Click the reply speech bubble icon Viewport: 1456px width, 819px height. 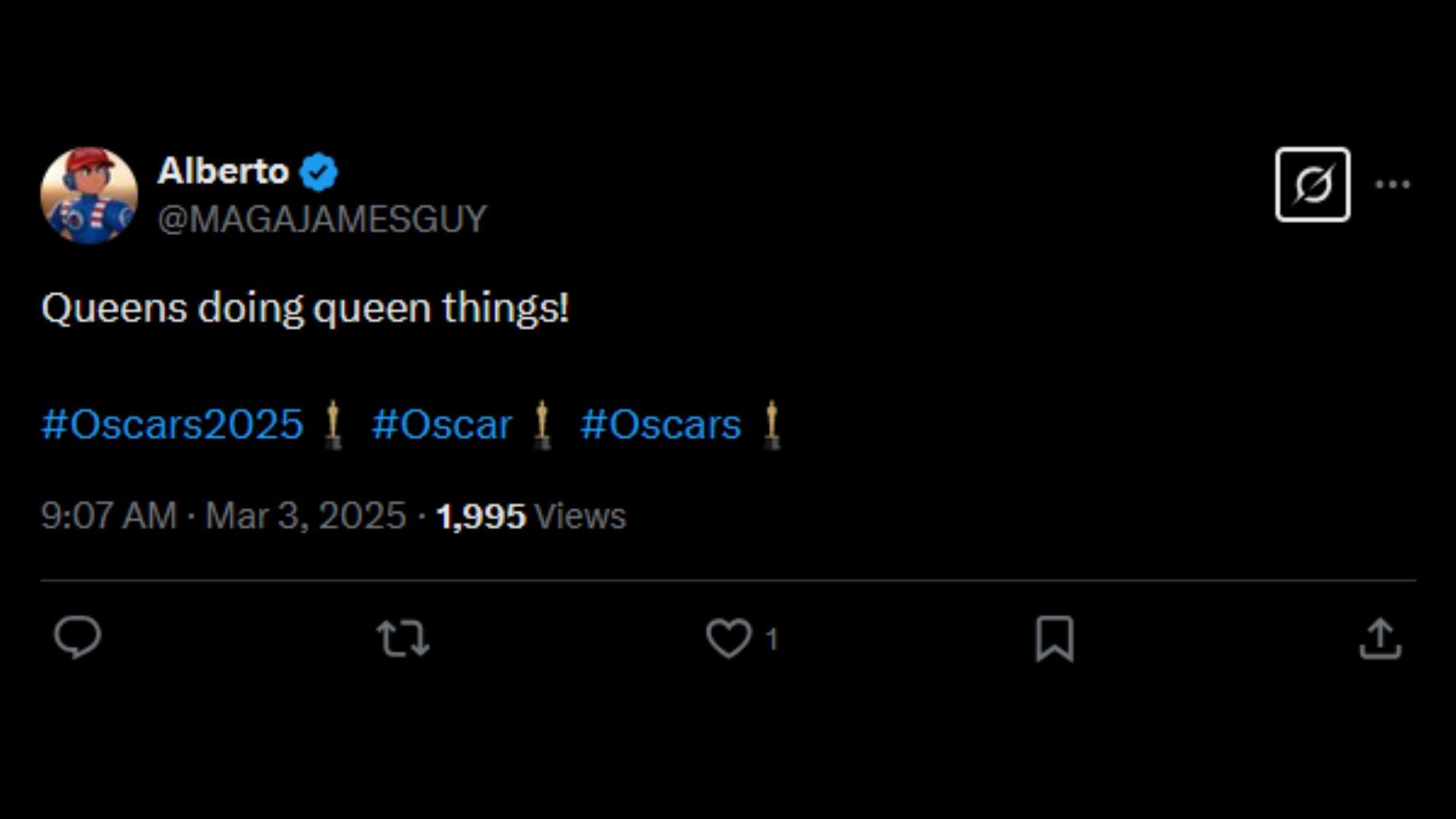click(77, 638)
